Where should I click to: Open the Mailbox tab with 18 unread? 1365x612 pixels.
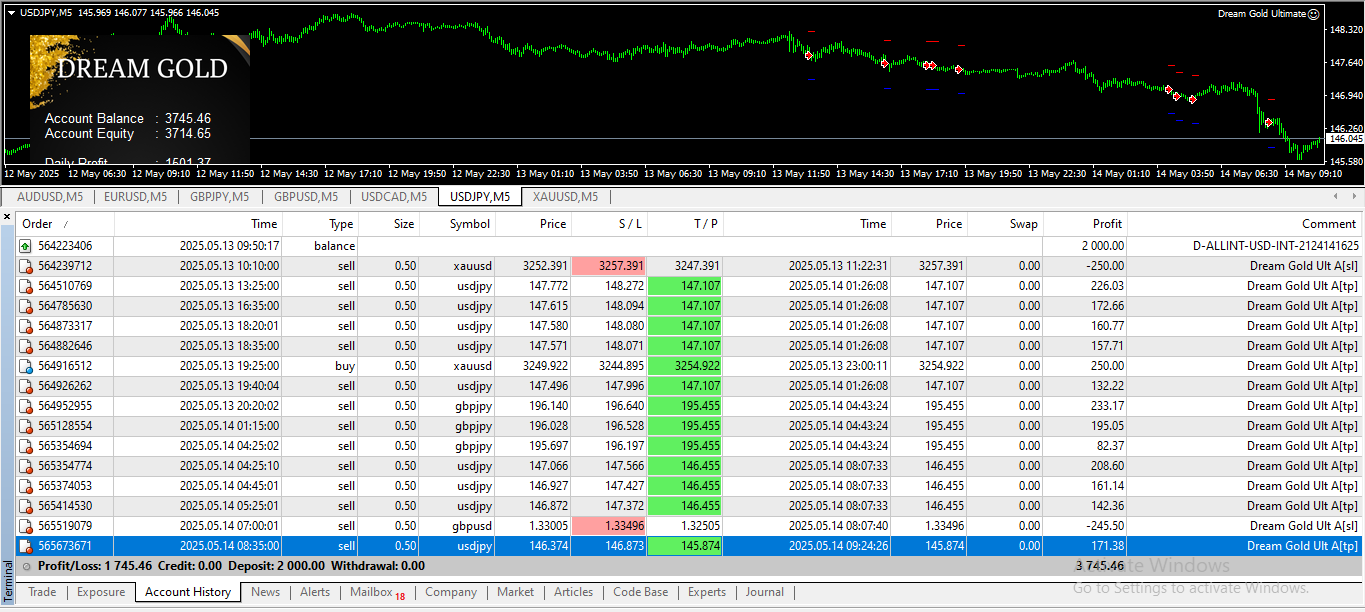coord(377,593)
